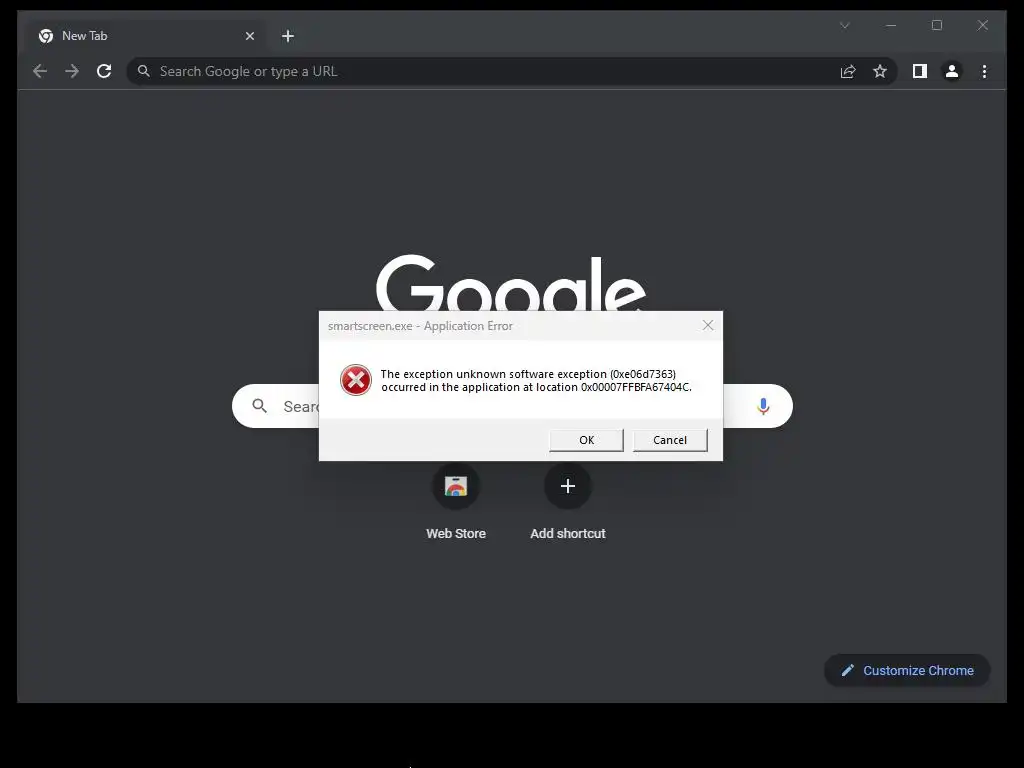This screenshot has height=768, width=1024.
Task: Close the smartscreen.exe error dialog
Action: click(708, 325)
